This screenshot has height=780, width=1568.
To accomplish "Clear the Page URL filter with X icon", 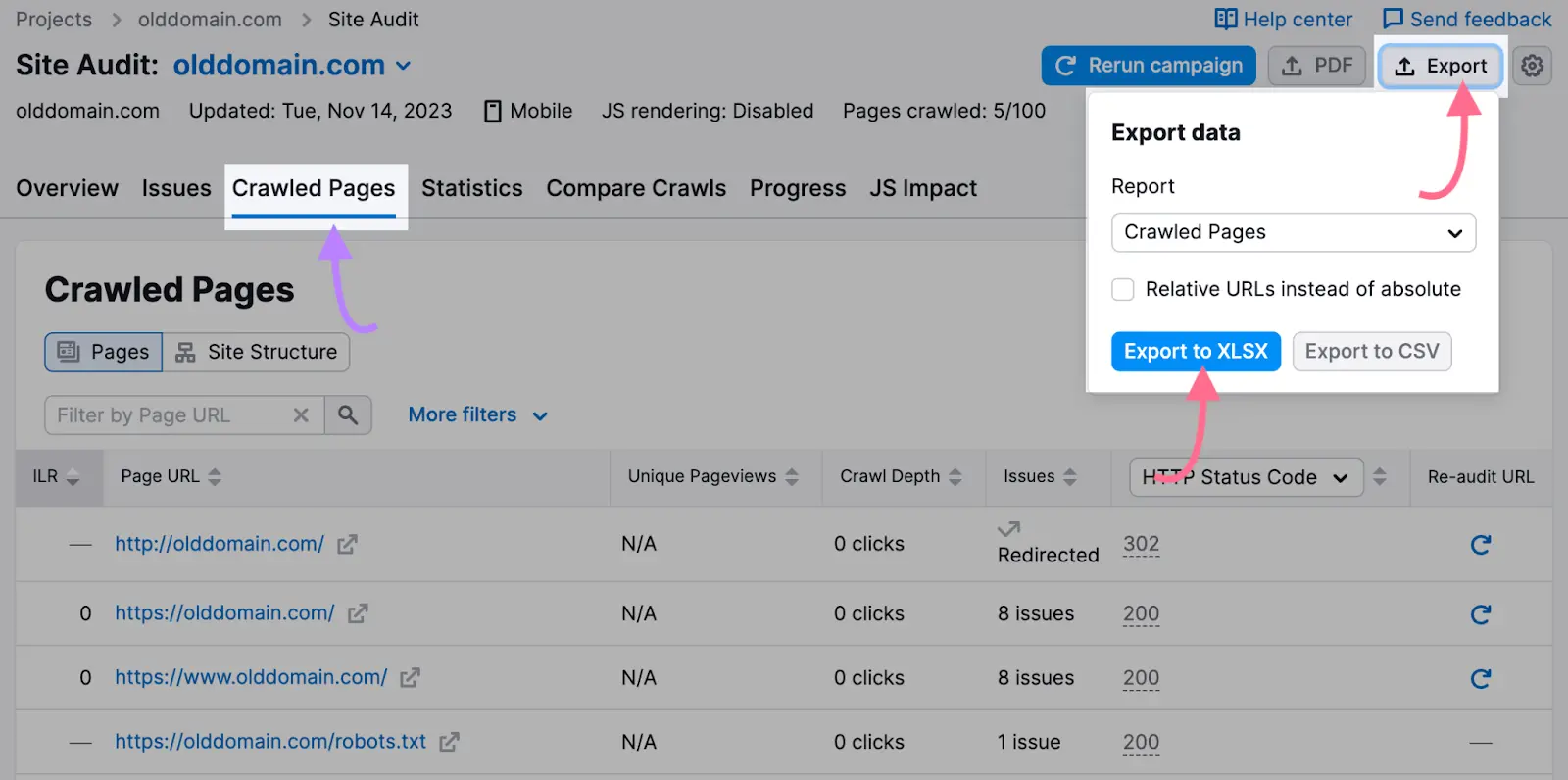I will tap(301, 415).
